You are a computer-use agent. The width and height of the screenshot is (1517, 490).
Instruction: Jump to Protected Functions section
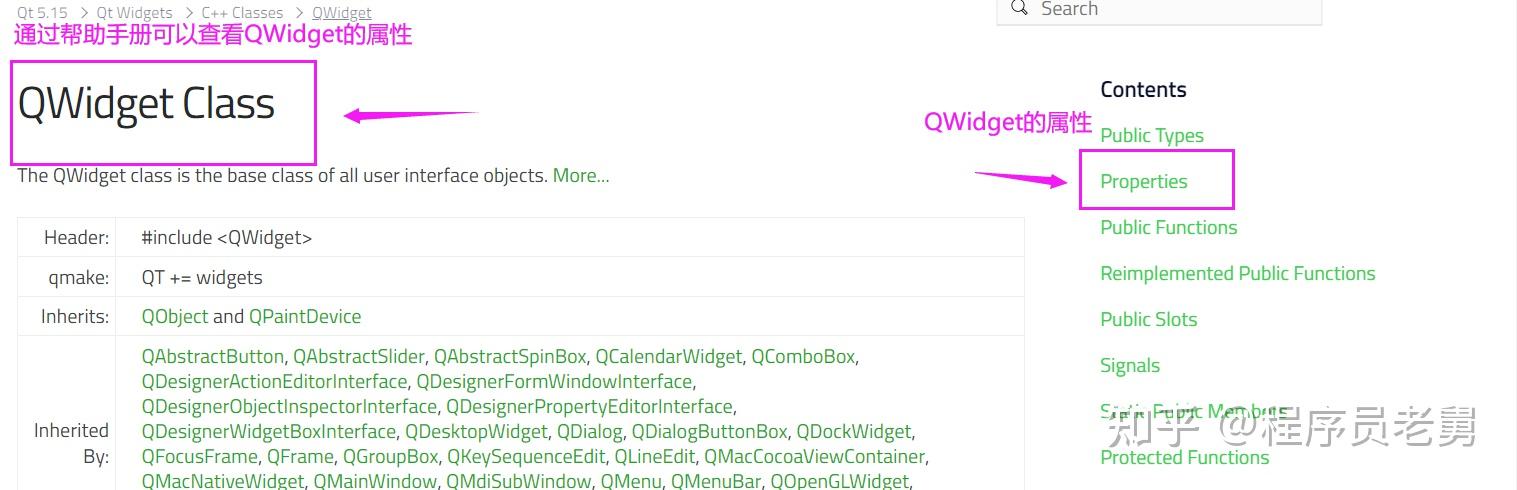1185,458
